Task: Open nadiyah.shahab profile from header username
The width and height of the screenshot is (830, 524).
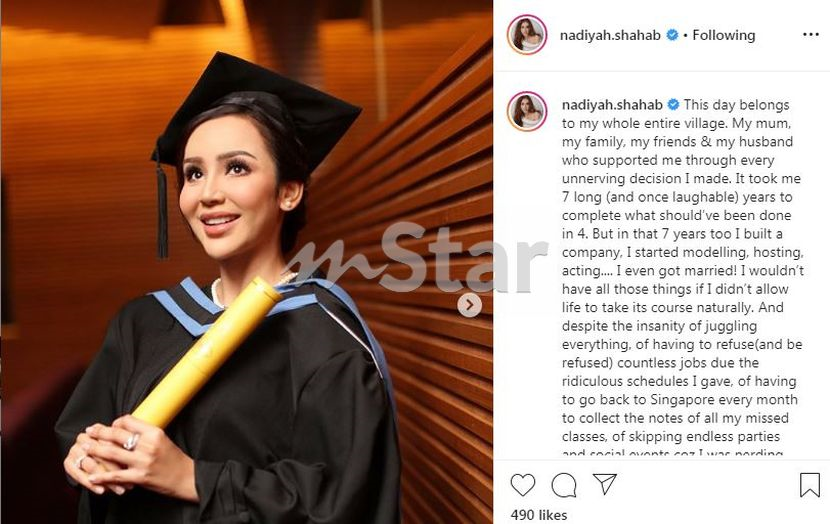Action: pyautogui.click(x=610, y=35)
